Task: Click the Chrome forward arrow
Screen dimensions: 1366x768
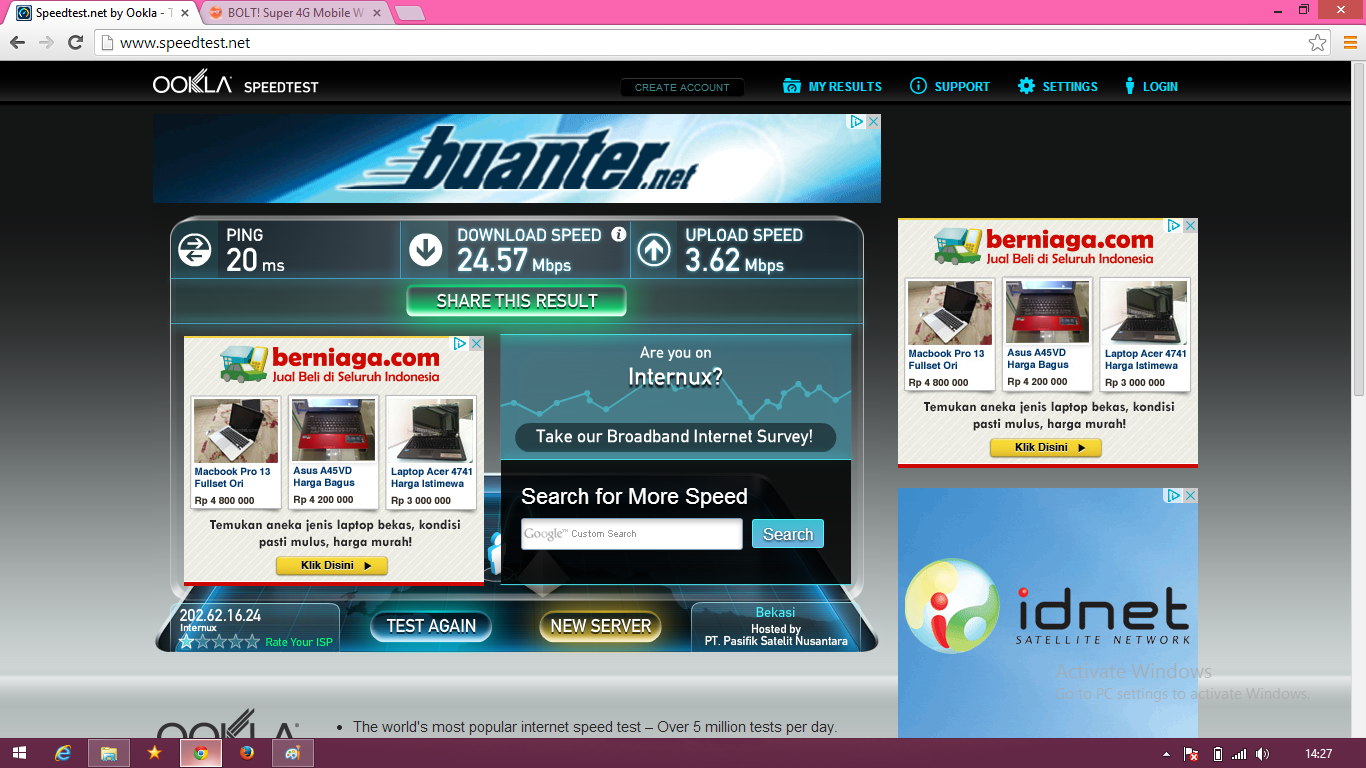Action: tap(46, 43)
